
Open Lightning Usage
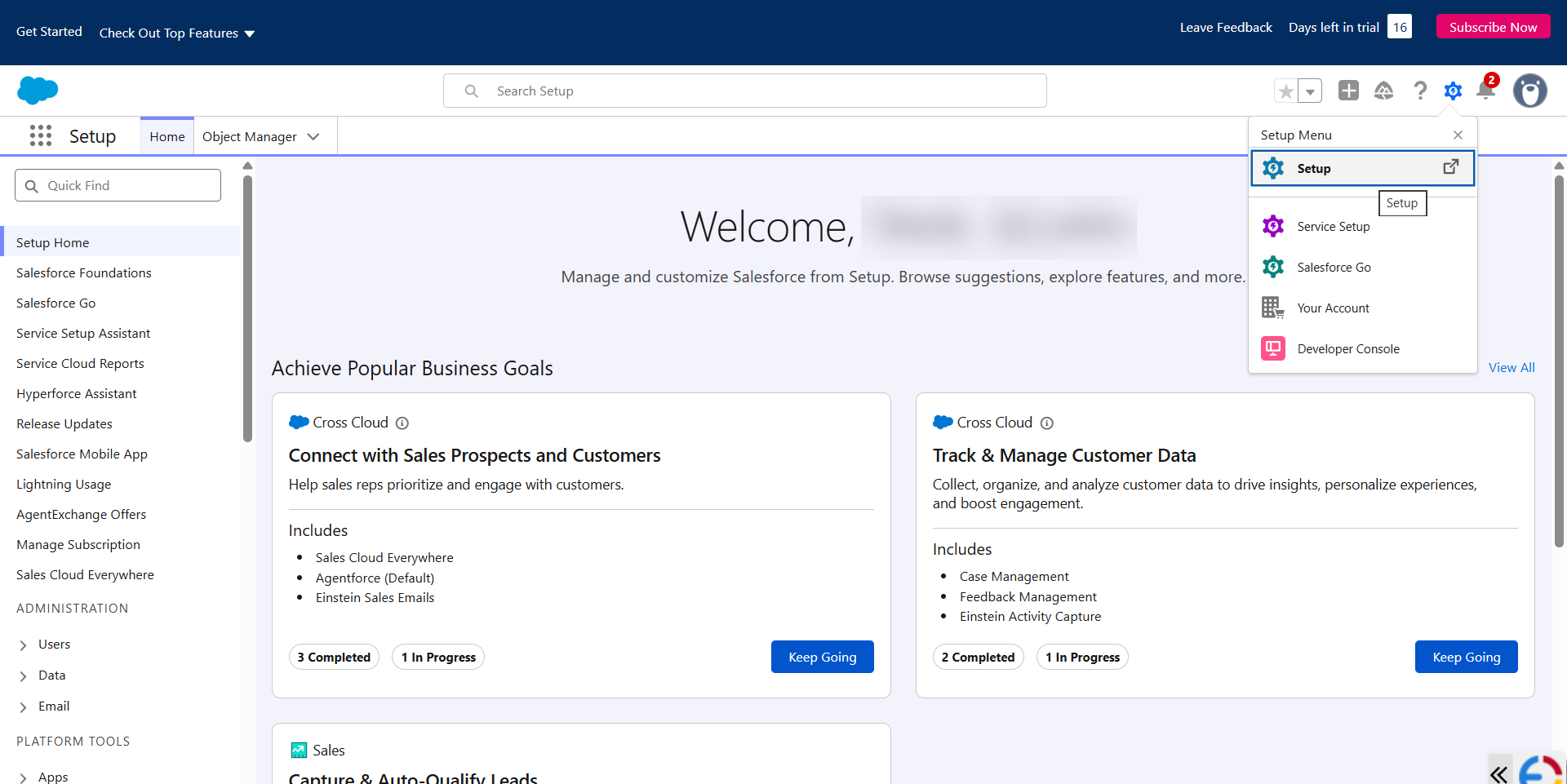tap(64, 484)
